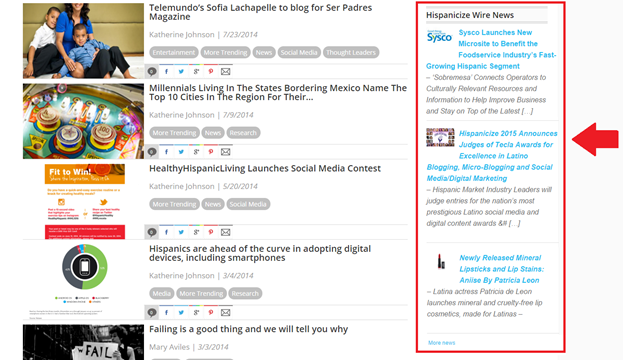Image resolution: width=623 pixels, height=360 pixels.
Task: Open the Telemundo's Sofia Lachapelle article headline
Action: point(261,12)
